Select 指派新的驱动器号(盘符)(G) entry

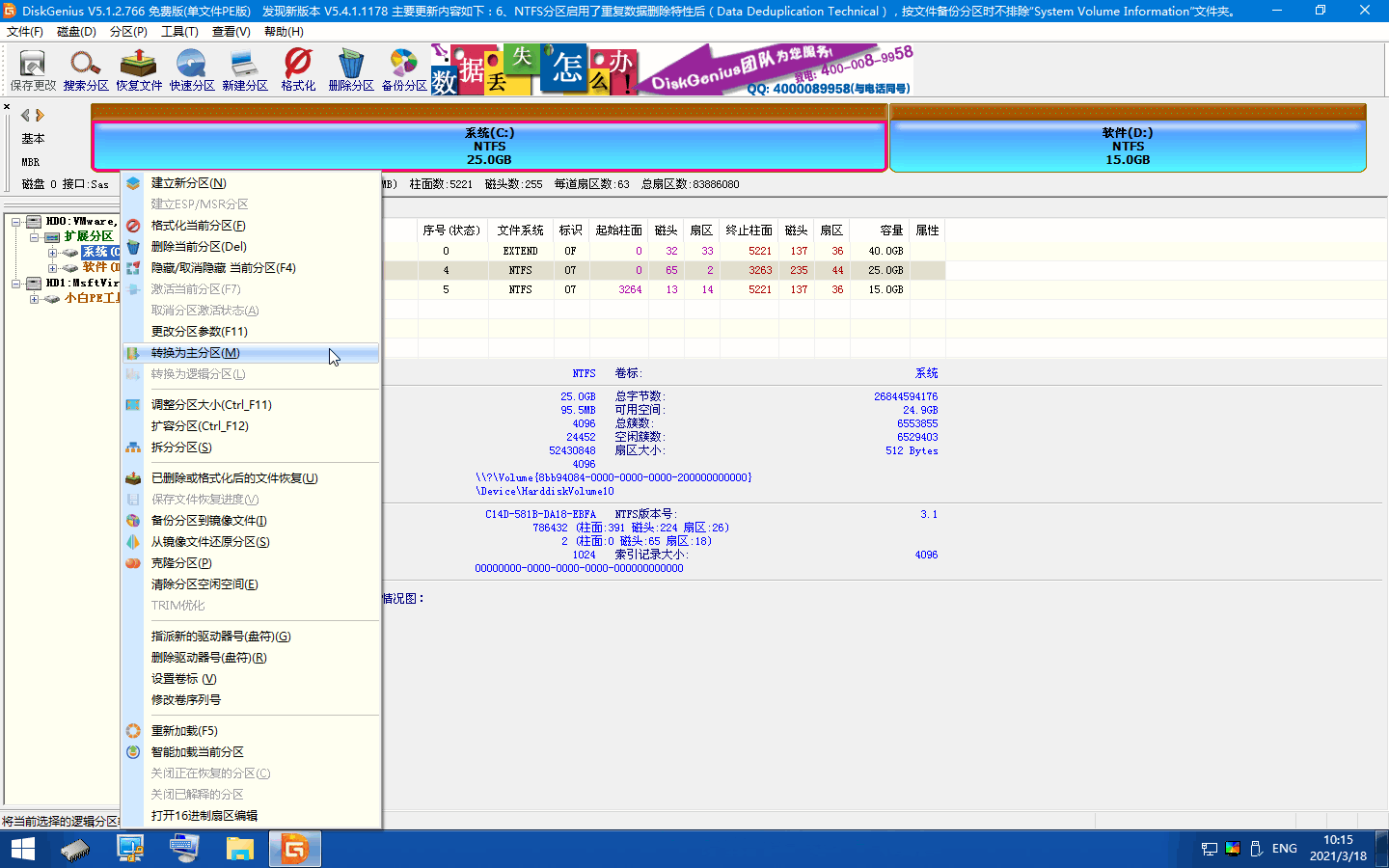251,637
